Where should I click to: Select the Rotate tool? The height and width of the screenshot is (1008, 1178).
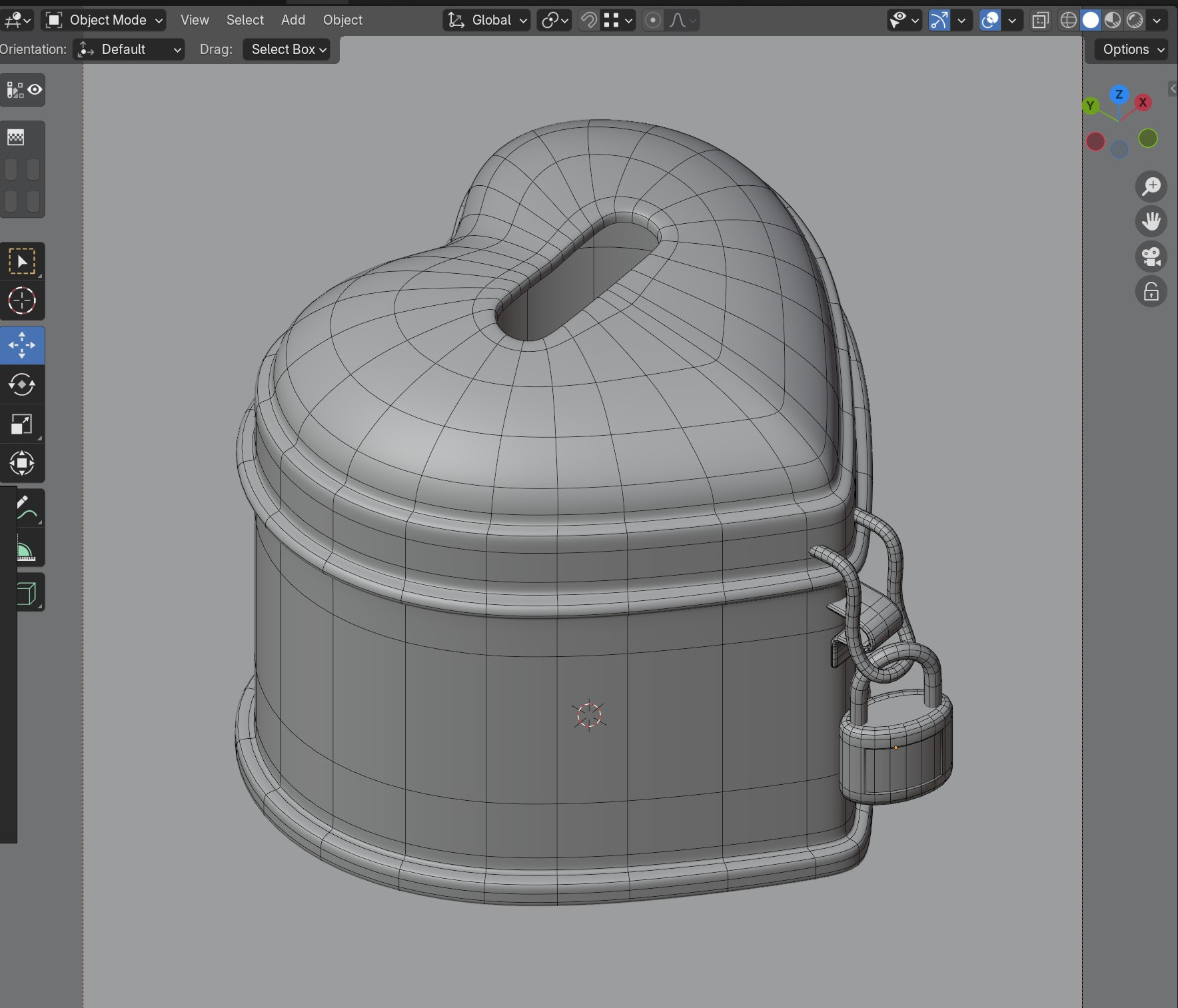pos(22,384)
